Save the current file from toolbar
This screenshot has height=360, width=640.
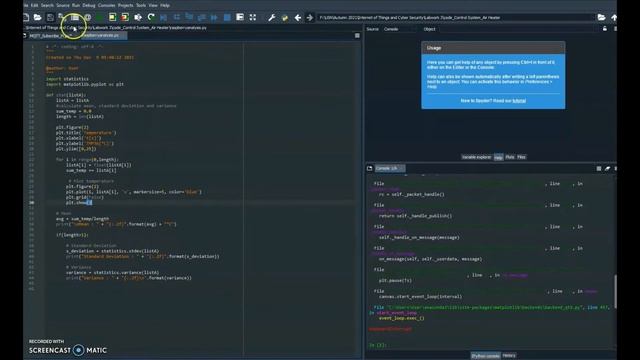[x=50, y=18]
